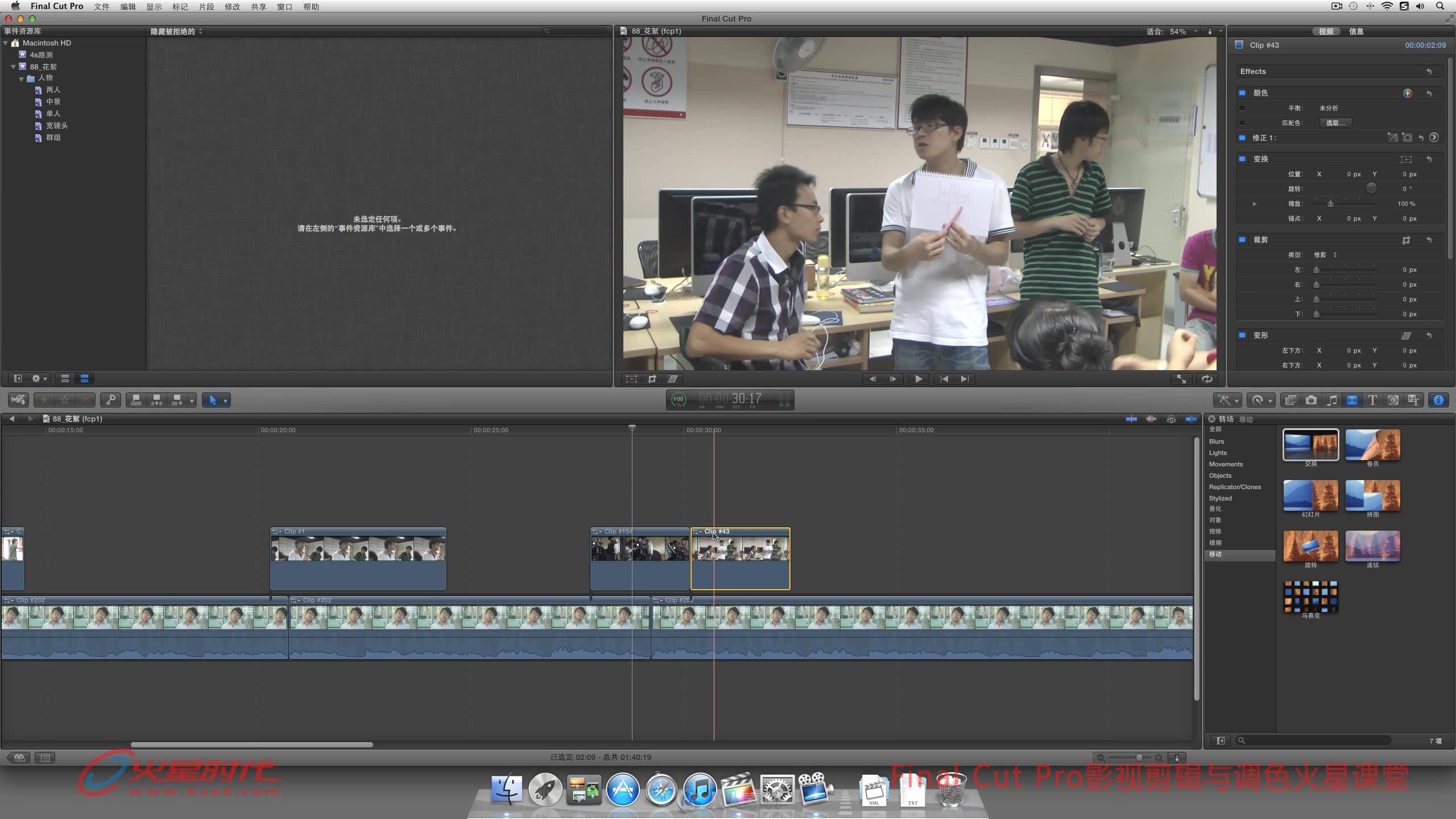Image resolution: width=1456 pixels, height=819 pixels.
Task: Select the 宽镜头 keyword collection
Action: pyautogui.click(x=57, y=126)
